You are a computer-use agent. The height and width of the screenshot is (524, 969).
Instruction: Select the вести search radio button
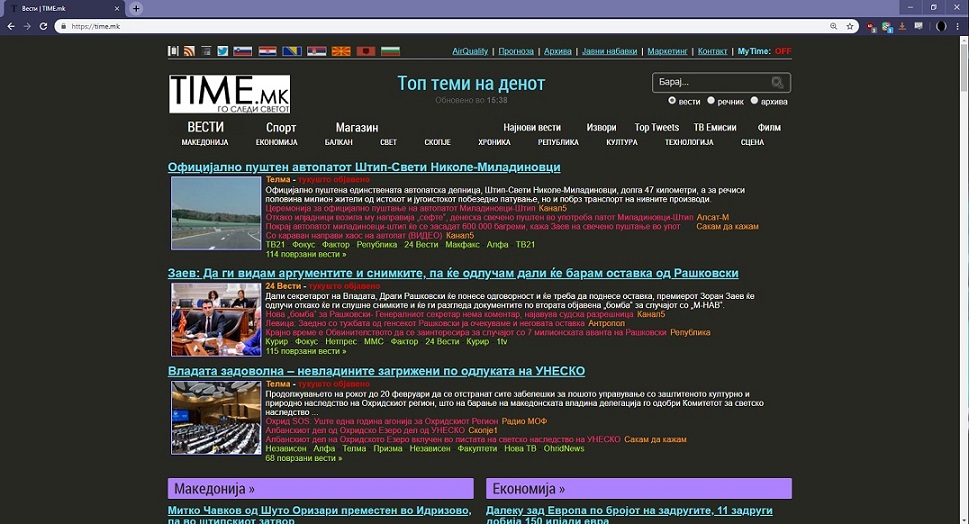click(x=672, y=100)
